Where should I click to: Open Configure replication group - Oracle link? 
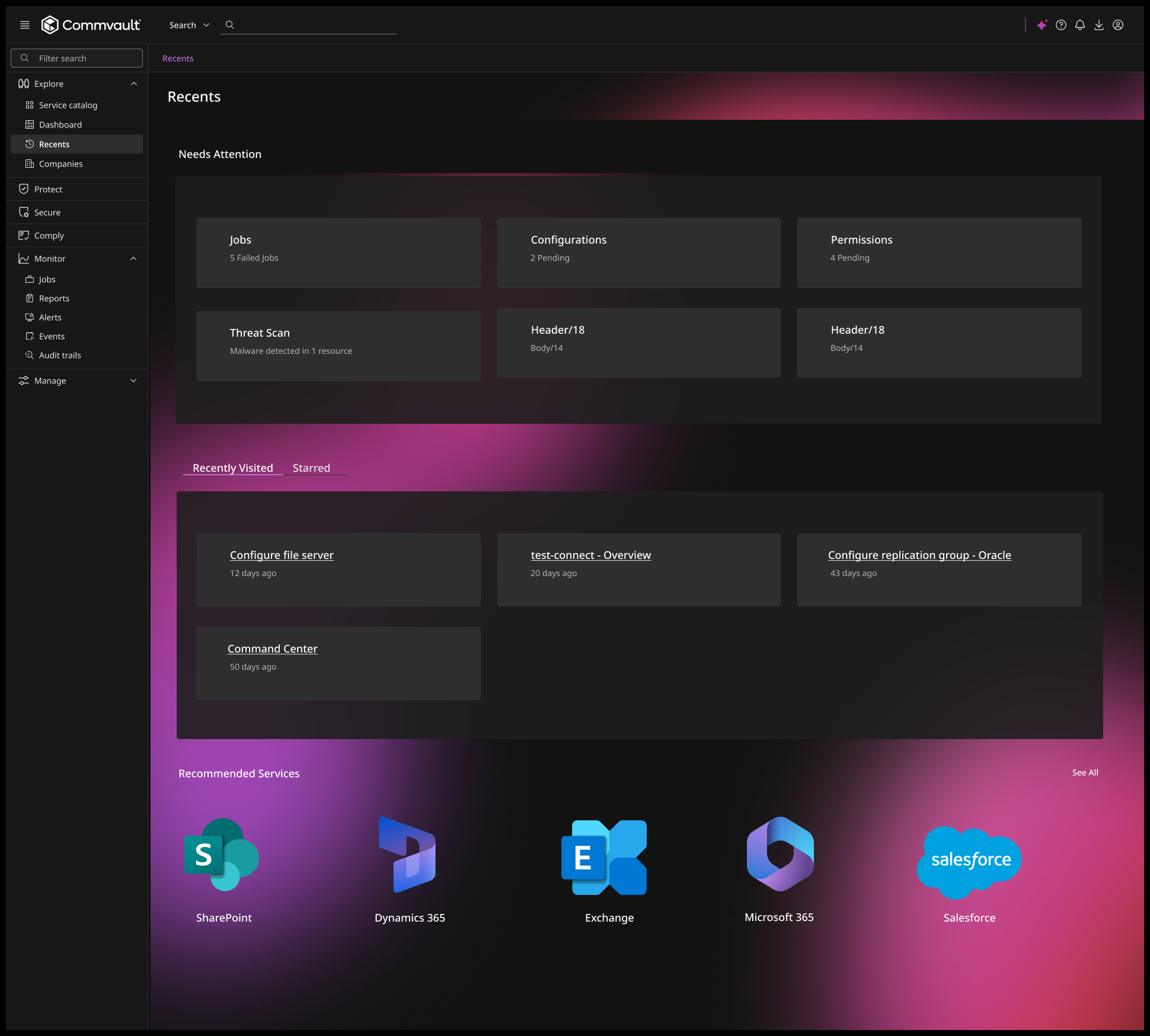[919, 555]
